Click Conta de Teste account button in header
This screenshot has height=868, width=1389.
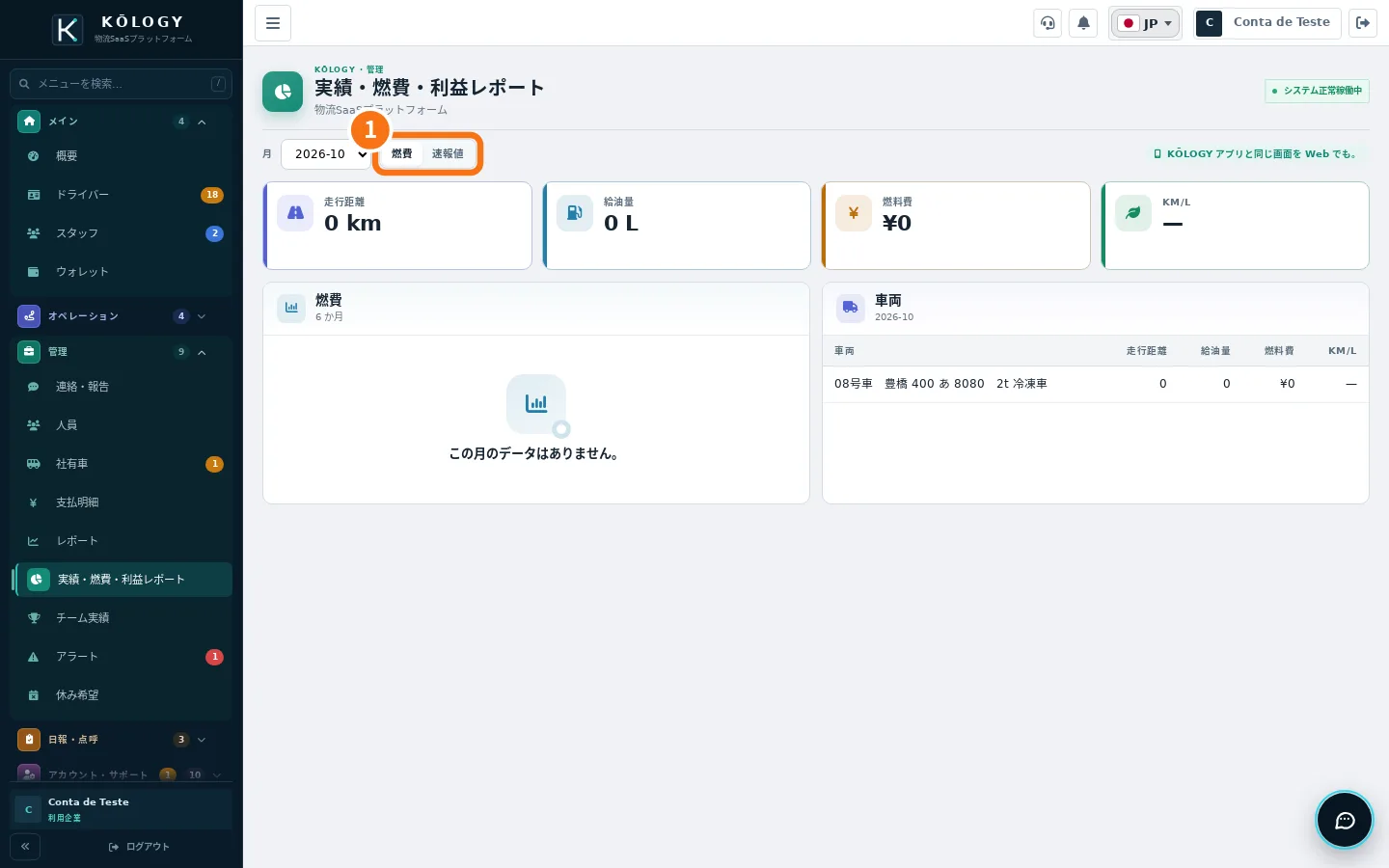[x=1267, y=23]
